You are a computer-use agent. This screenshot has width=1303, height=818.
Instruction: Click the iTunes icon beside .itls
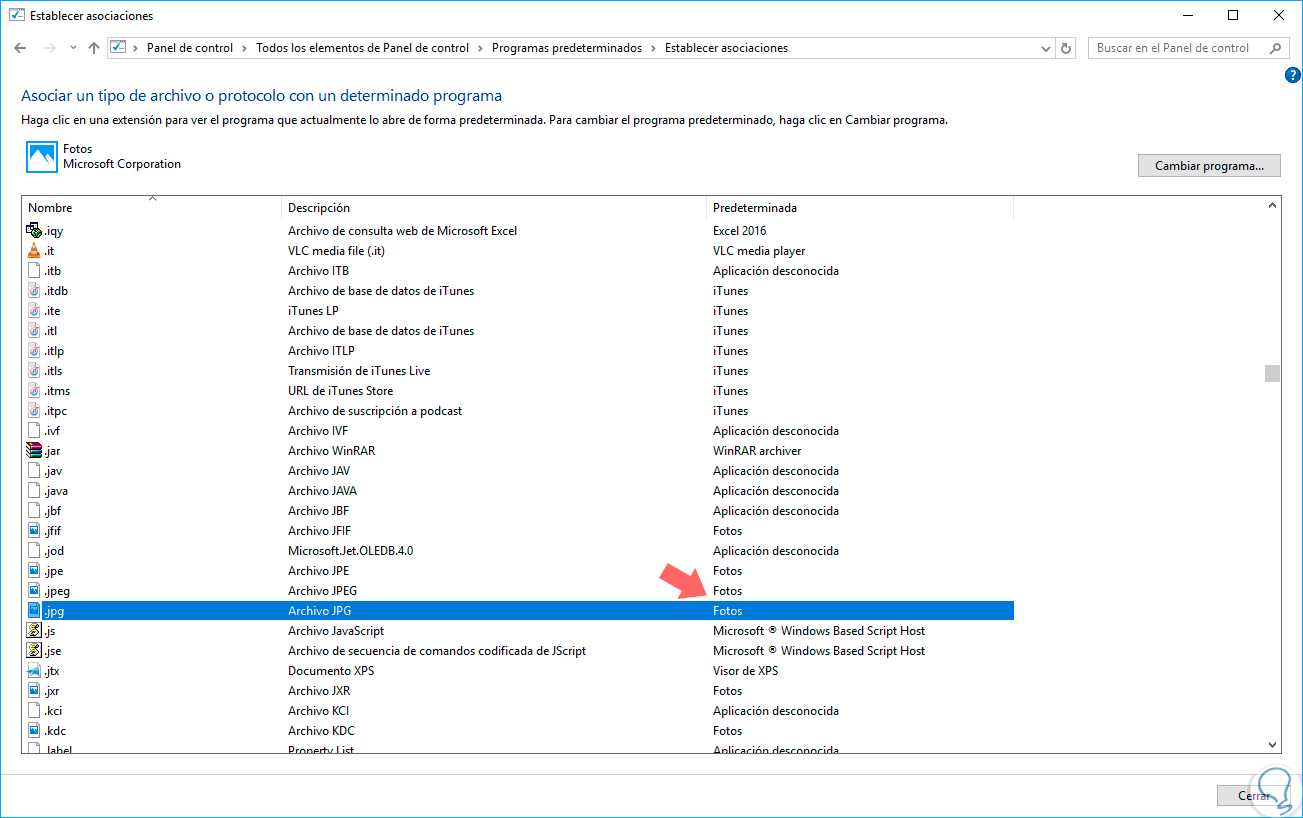click(34, 370)
